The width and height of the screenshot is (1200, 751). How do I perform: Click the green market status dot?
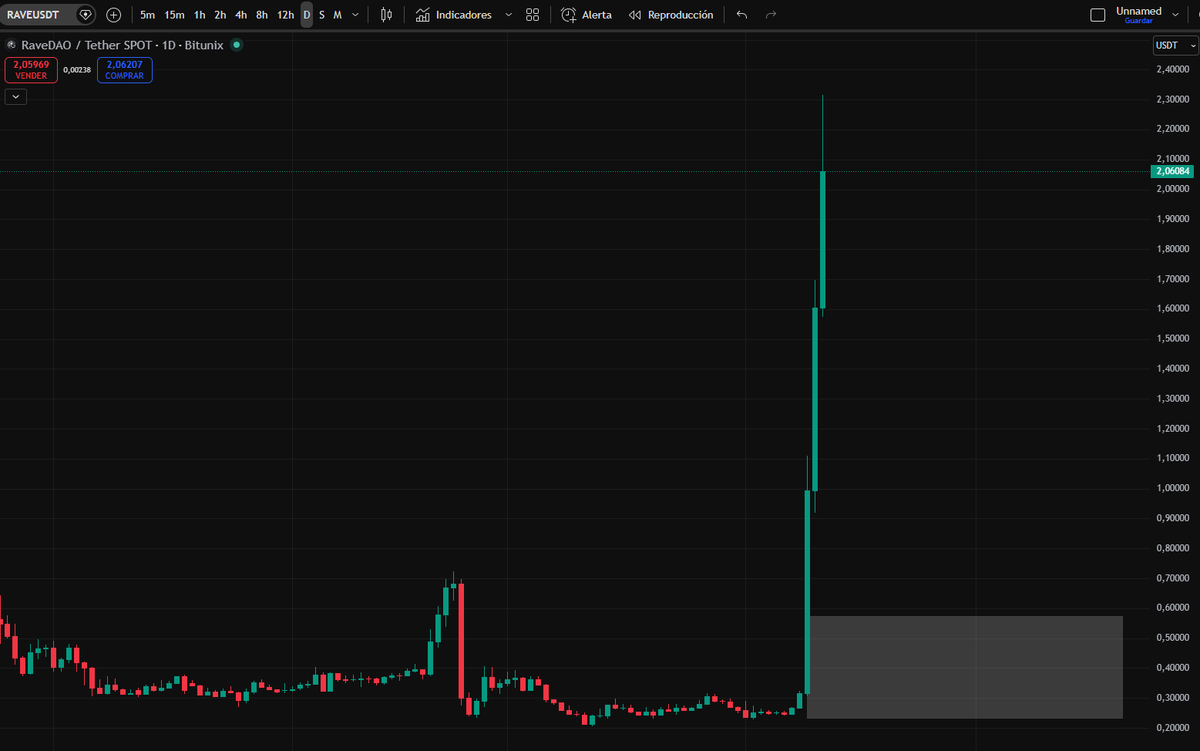coord(236,45)
